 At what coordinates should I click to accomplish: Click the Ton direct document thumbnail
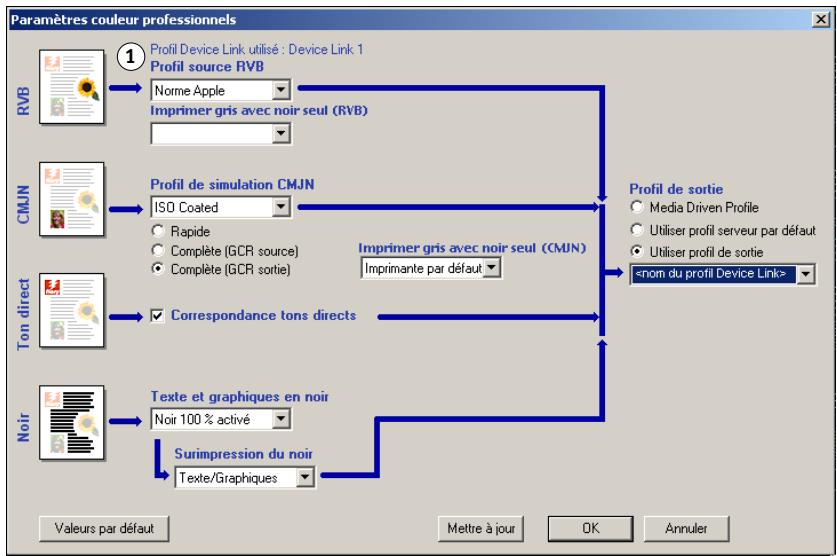72,311
